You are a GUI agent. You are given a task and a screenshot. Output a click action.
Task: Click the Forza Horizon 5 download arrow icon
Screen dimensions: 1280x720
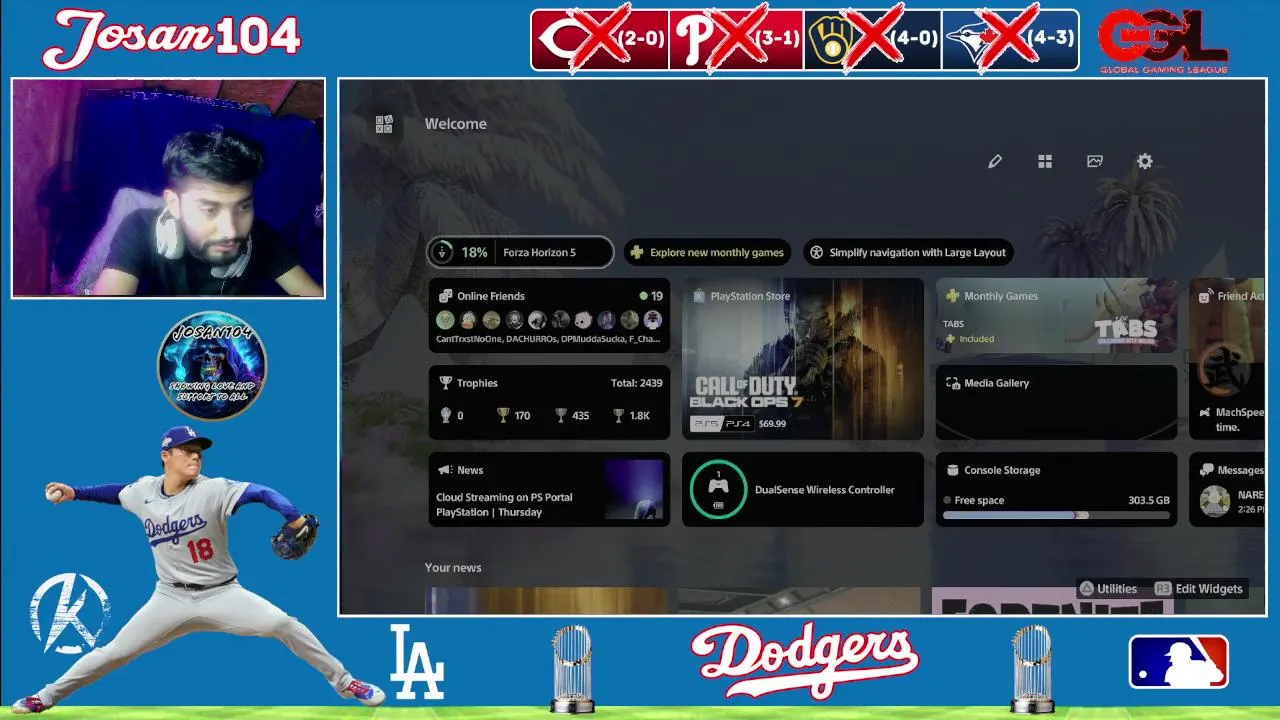tap(442, 252)
